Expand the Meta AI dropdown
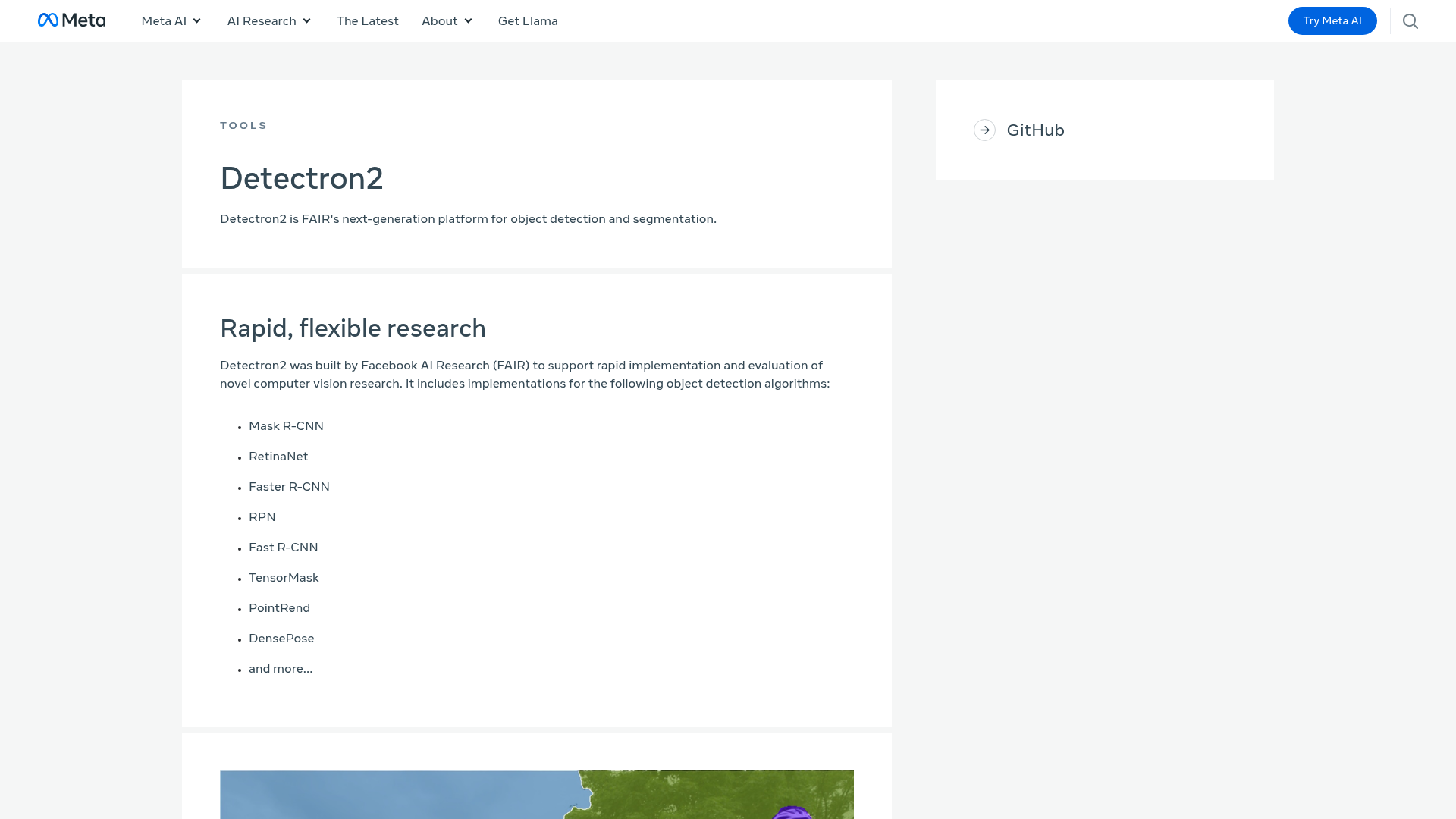This screenshot has height=819, width=1456. click(171, 20)
